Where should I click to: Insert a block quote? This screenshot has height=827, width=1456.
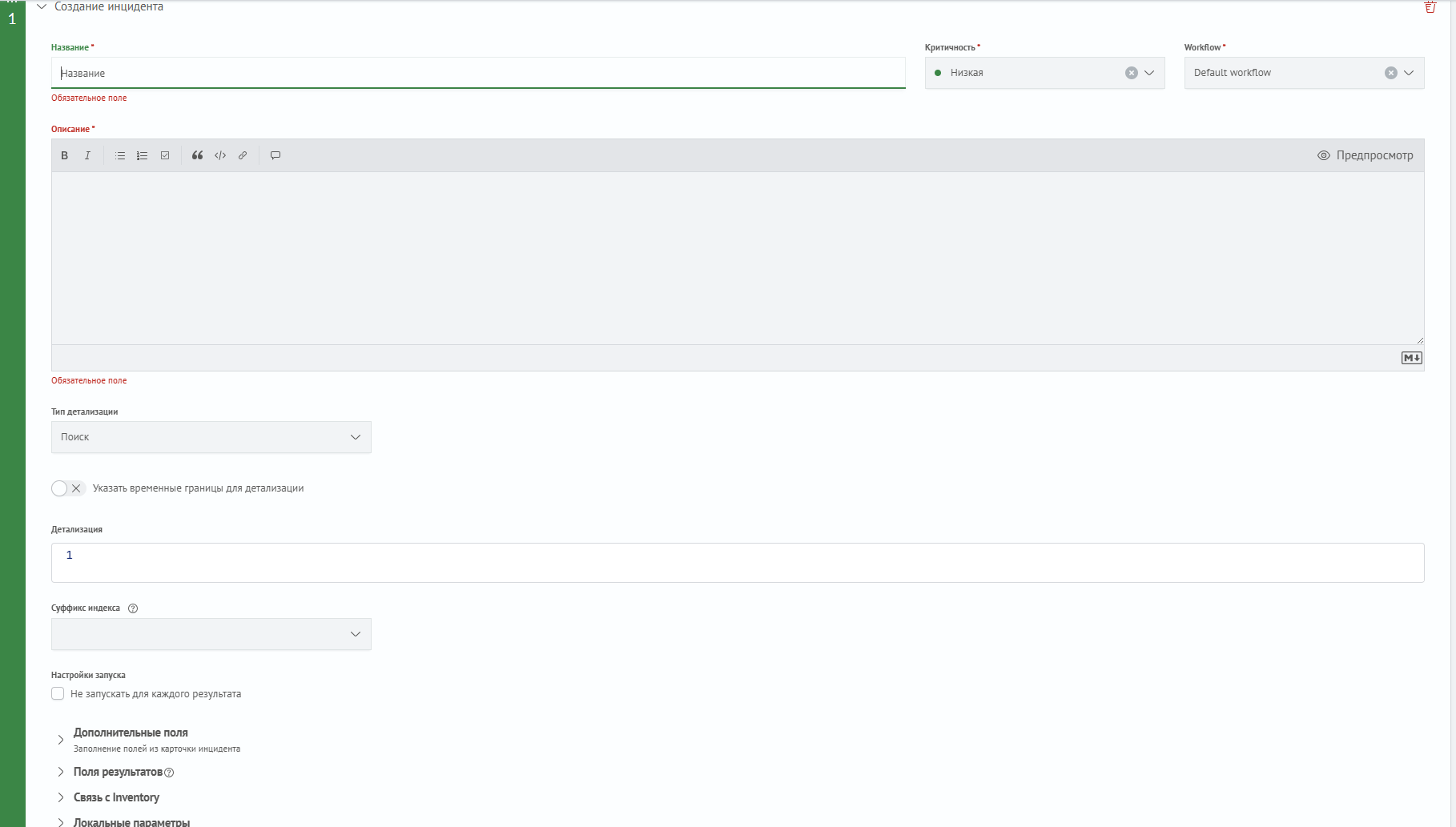click(197, 155)
